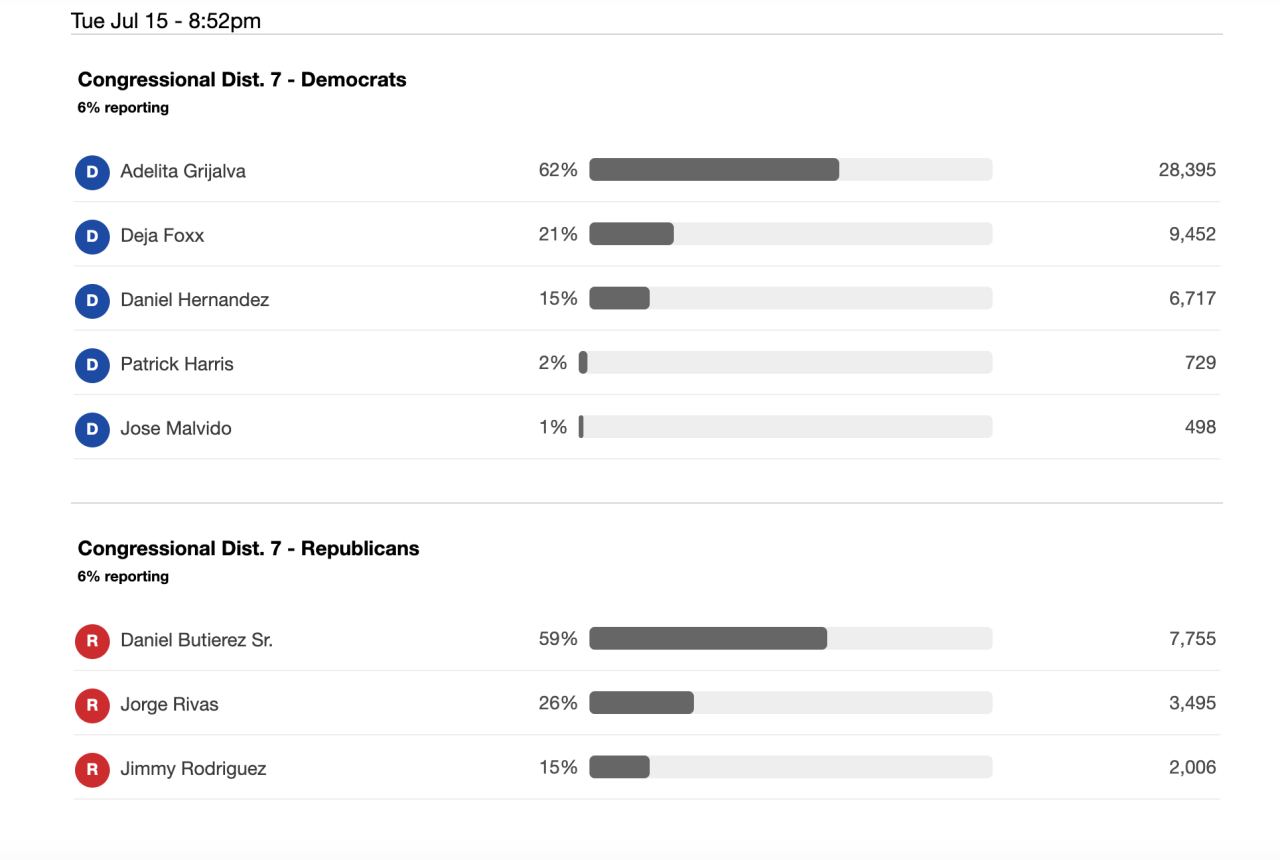This screenshot has width=1280, height=860.
Task: Select the D badge next to Jose Malvido
Action: coord(92,429)
